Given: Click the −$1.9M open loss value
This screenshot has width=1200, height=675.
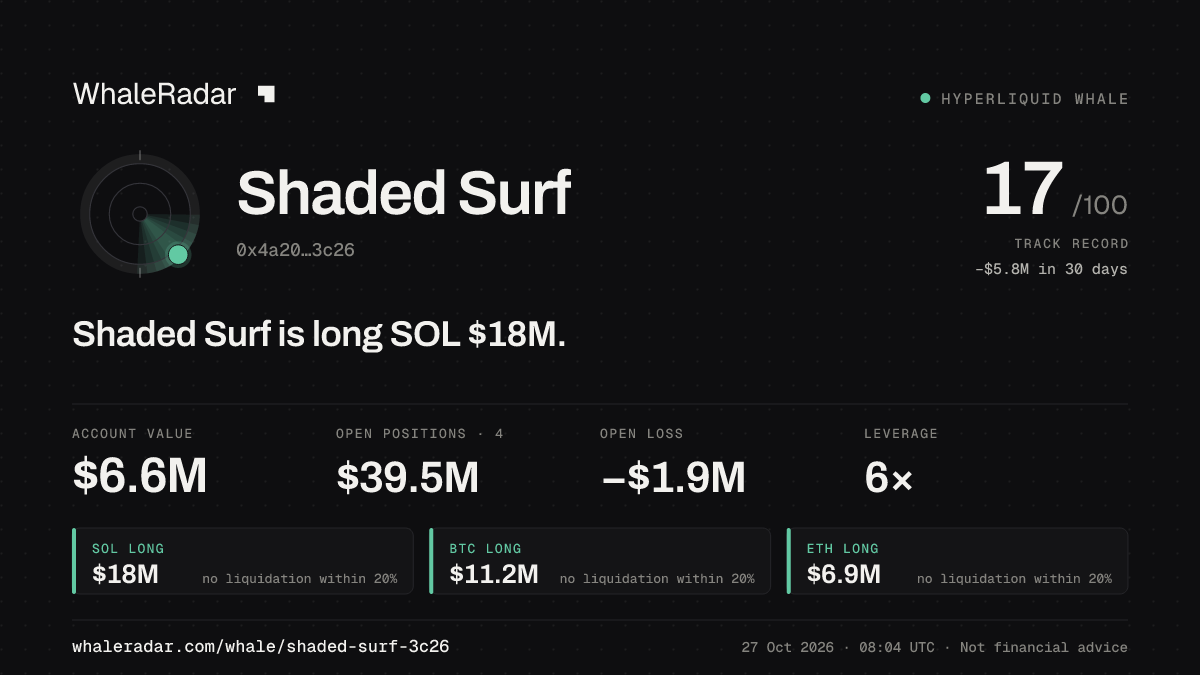Looking at the screenshot, I should pos(673,477).
